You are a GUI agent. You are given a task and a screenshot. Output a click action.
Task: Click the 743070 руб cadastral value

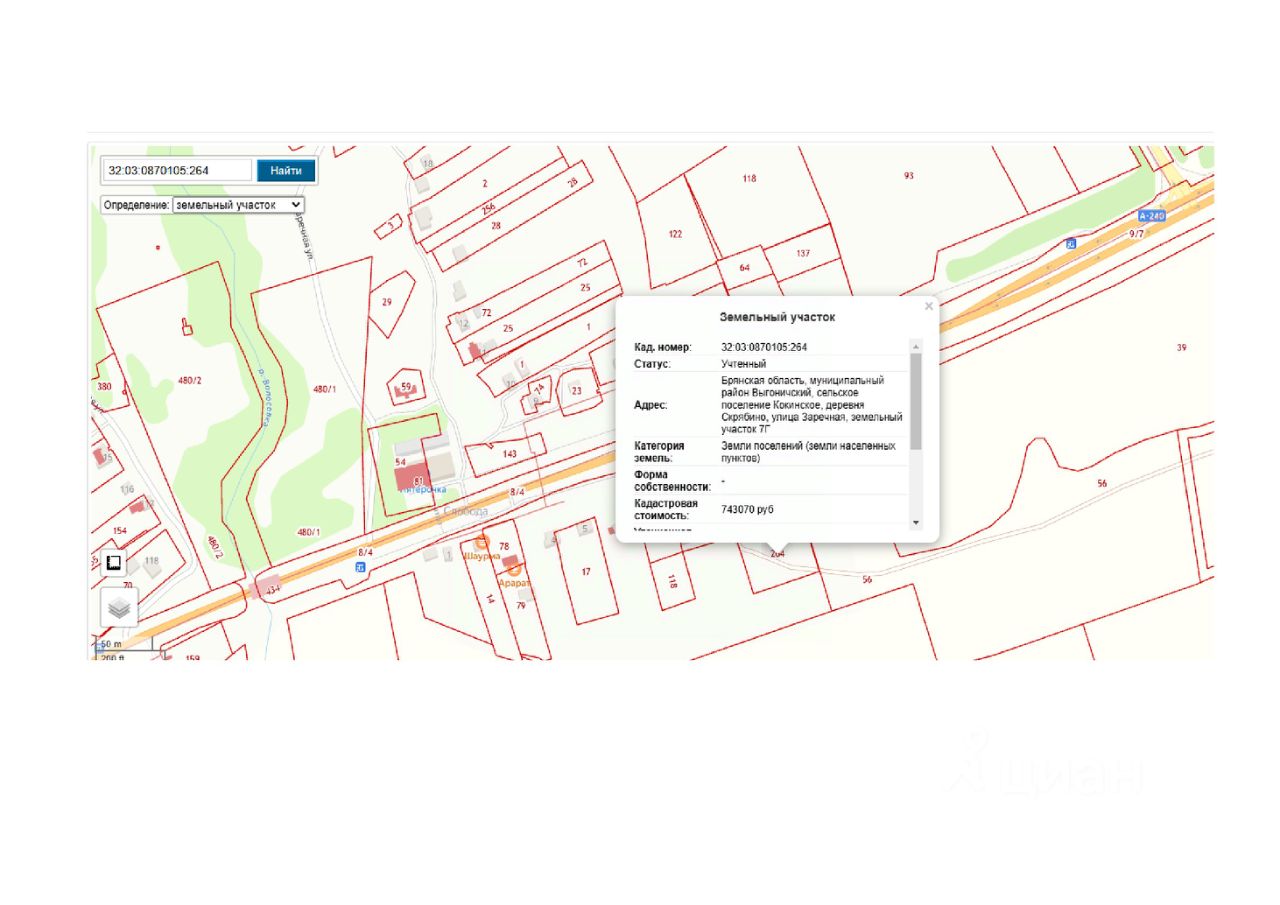pyautogui.click(x=748, y=510)
